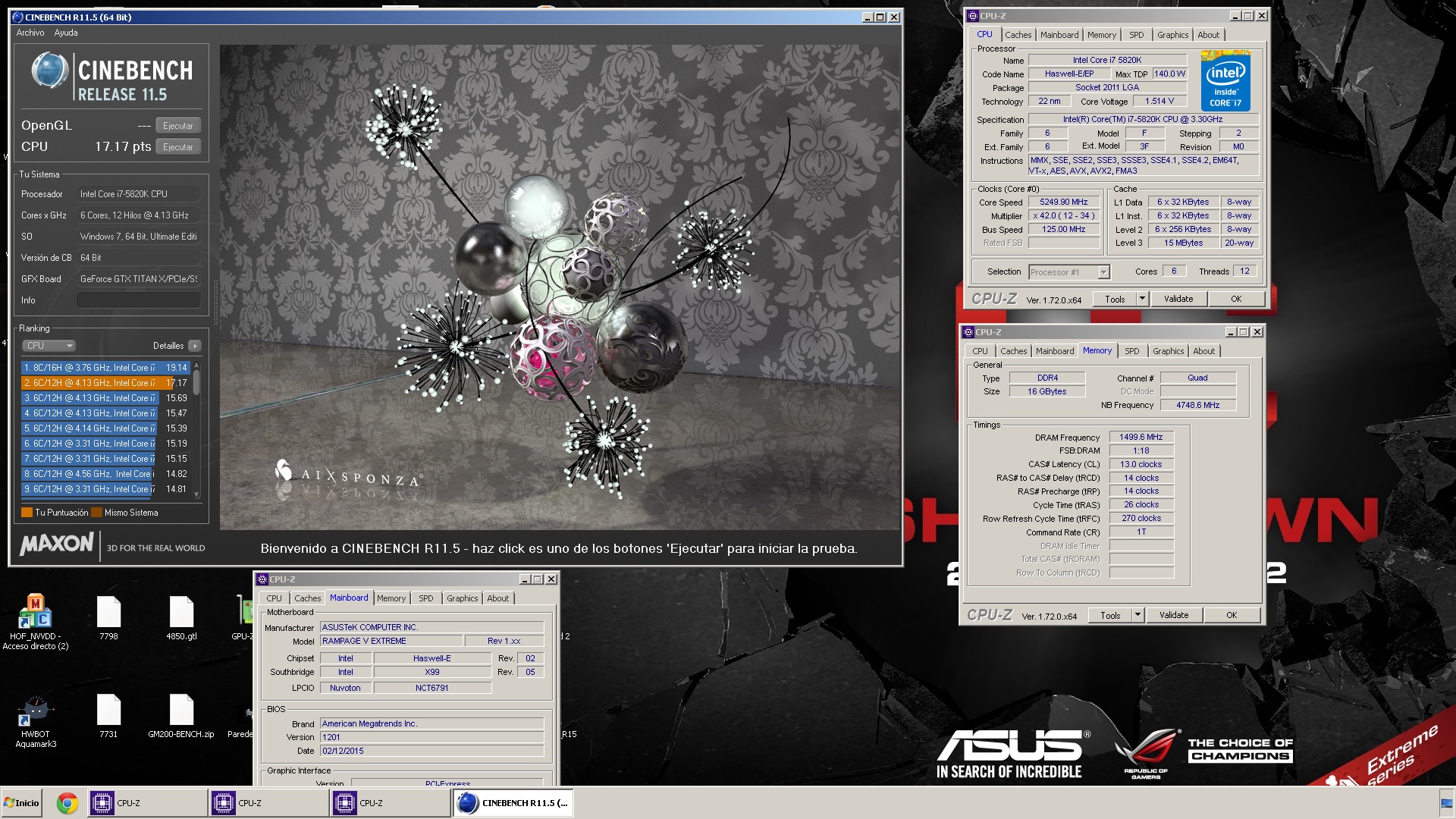Switch to Caches tab in top CPU-Z
This screenshot has width=1456, height=819.
1018,35
